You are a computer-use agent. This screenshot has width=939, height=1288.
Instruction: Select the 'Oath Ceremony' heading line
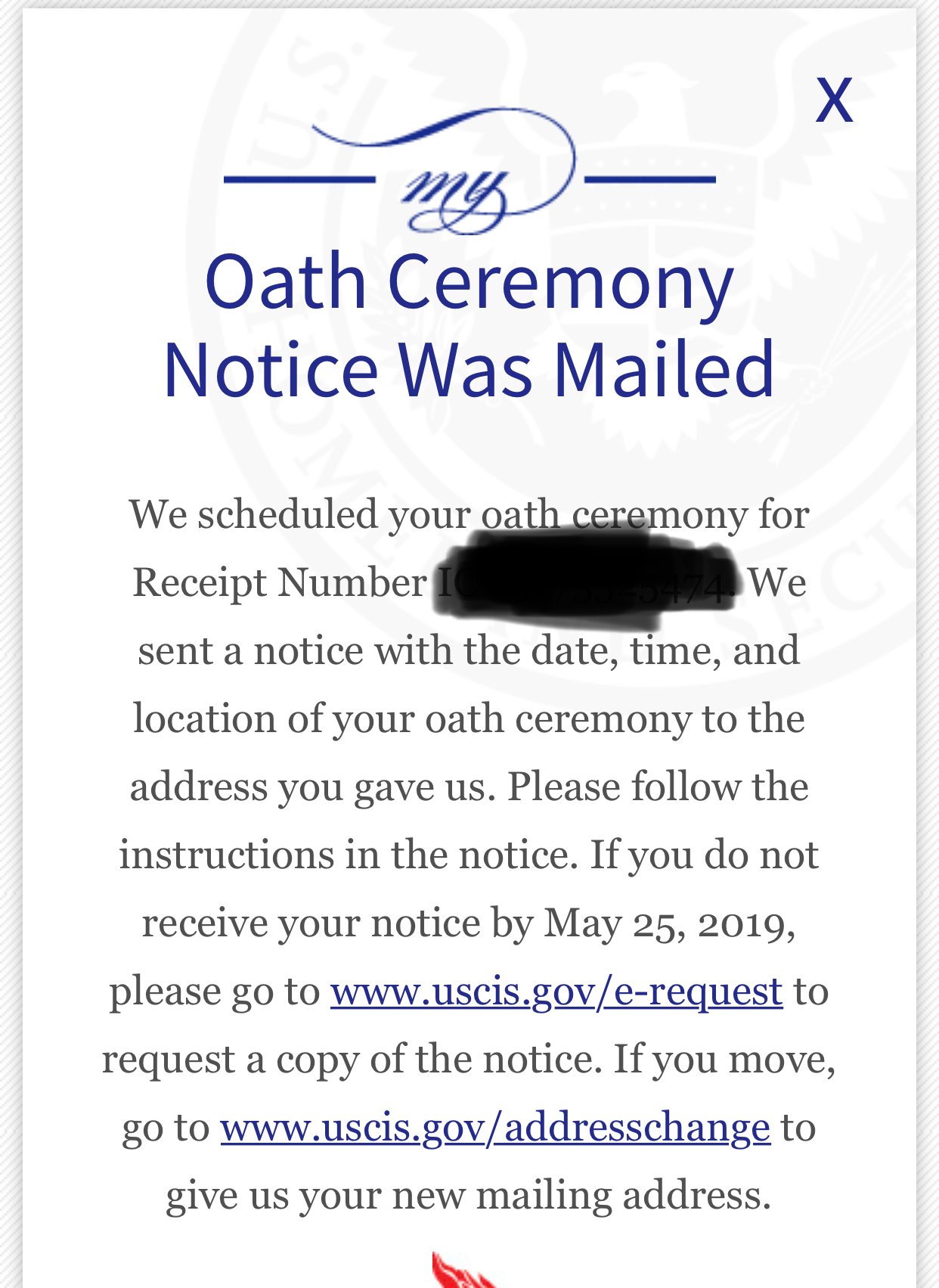[x=469, y=282]
